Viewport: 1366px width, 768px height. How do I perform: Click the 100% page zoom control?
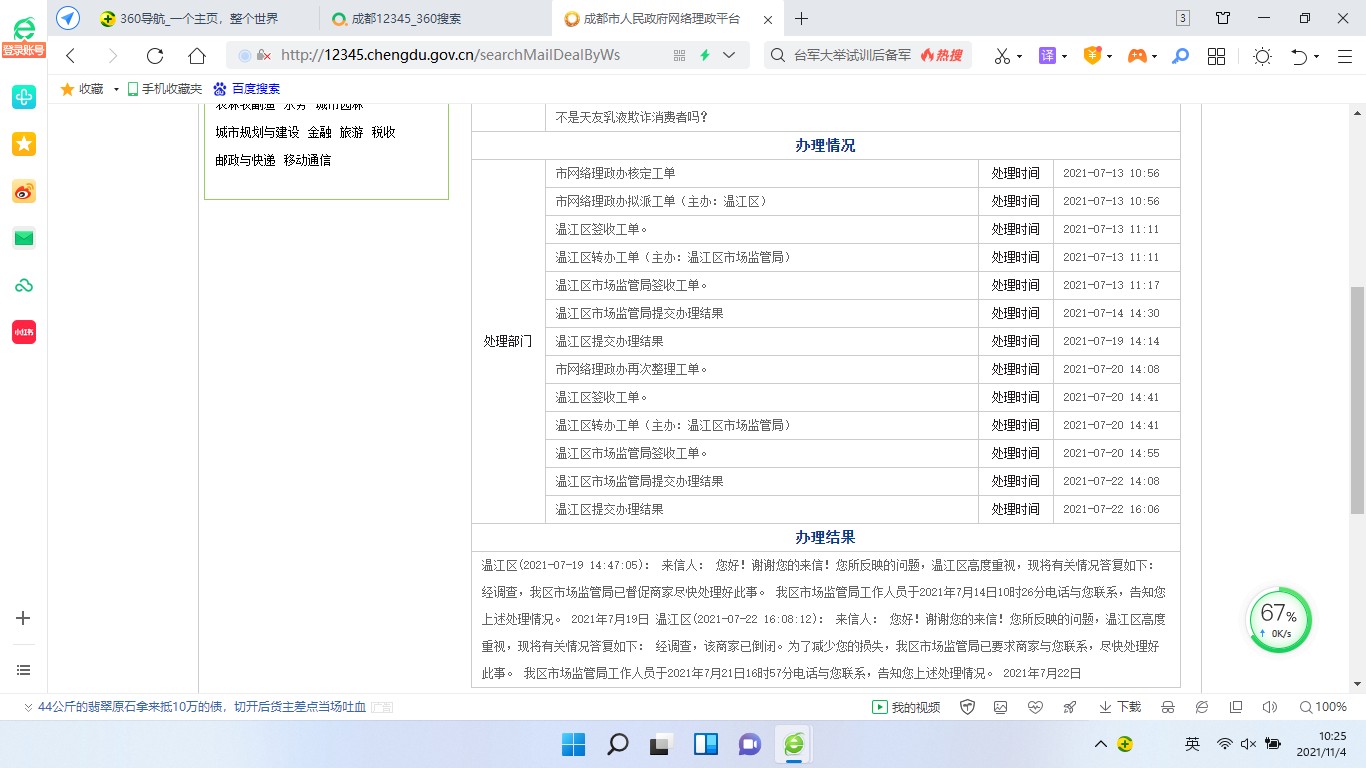tap(1322, 707)
